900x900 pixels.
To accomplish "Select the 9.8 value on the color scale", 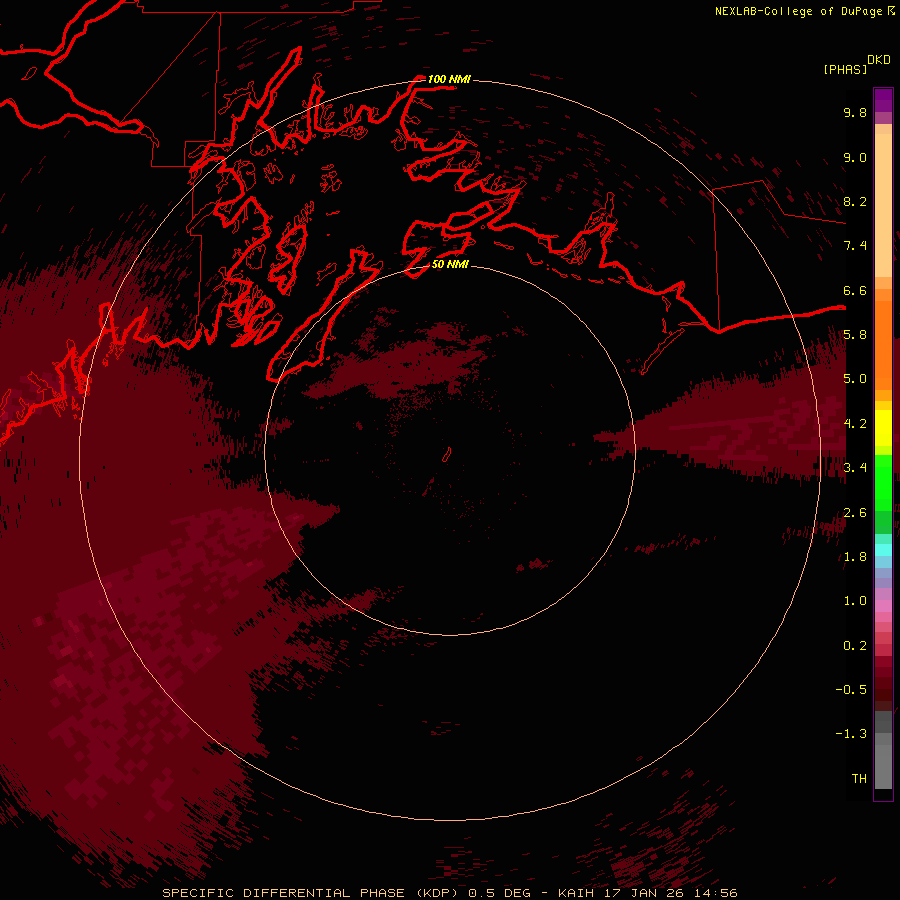I will point(855,112).
